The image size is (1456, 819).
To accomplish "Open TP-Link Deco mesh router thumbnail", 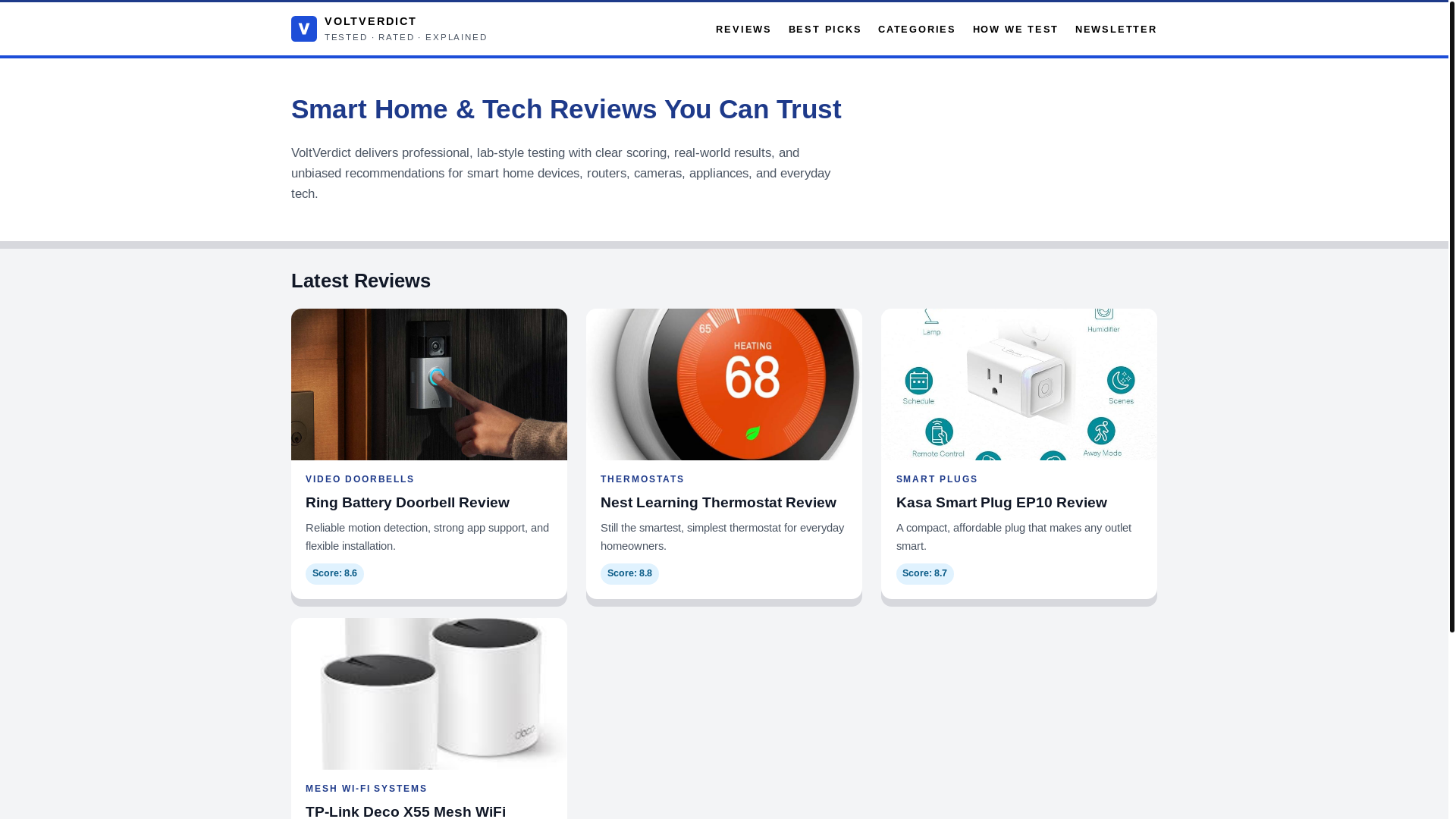I will (428, 694).
